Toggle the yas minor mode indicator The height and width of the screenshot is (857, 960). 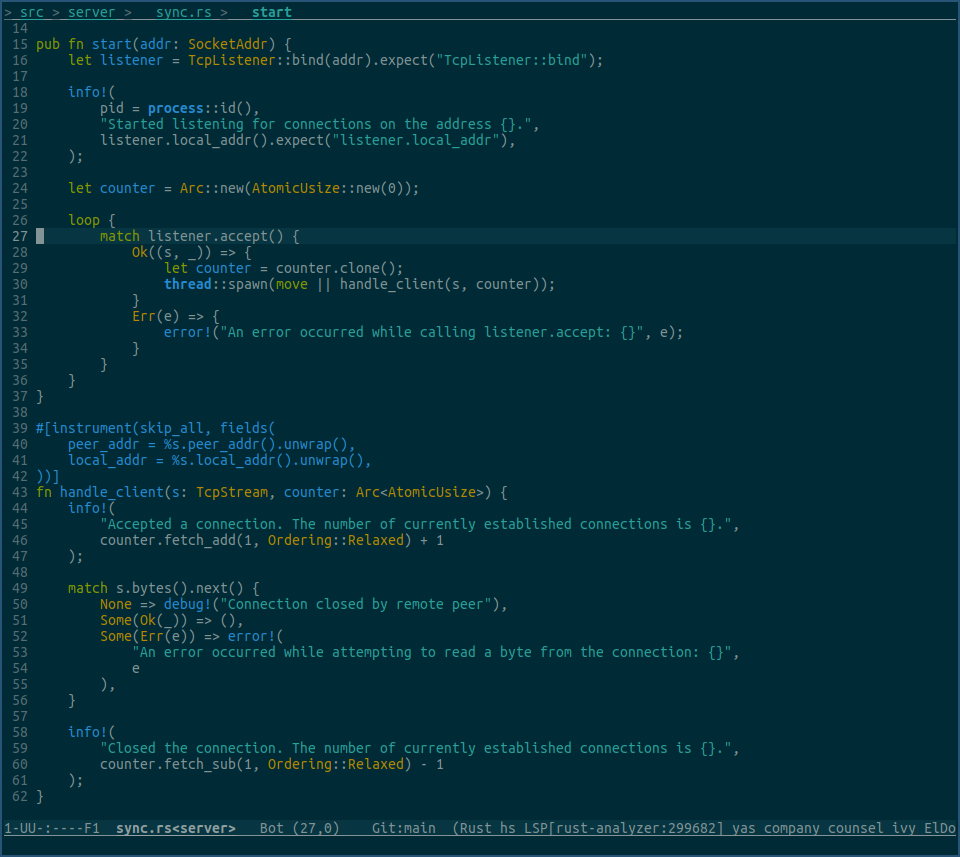coord(744,828)
